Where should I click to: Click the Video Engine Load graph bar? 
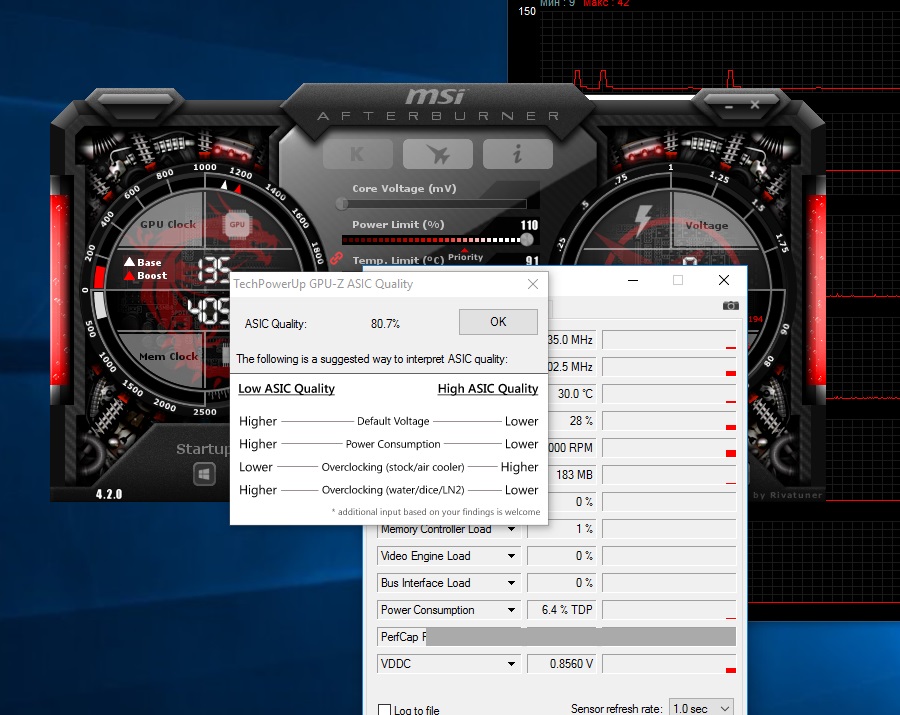669,556
